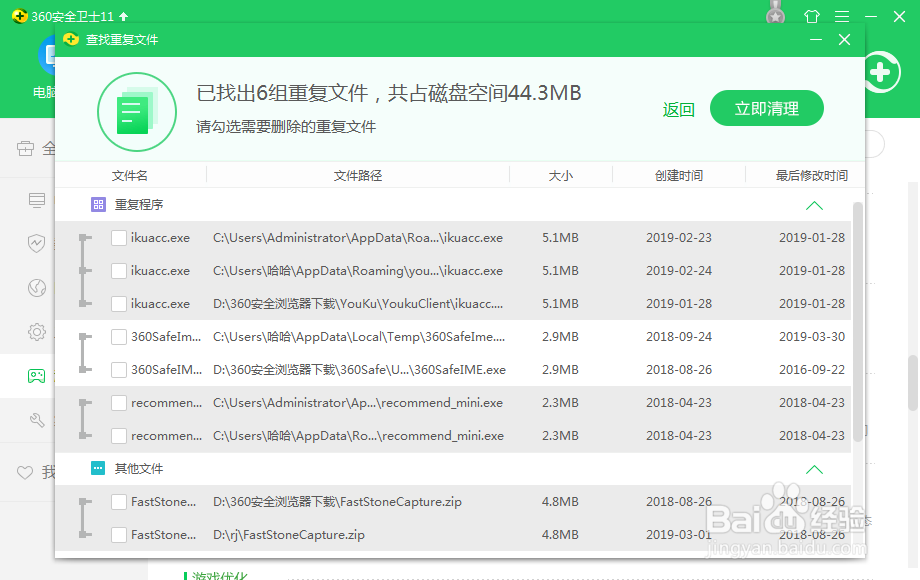Open the hamburger main menu
Screen dimensions: 920x580
tap(841, 16)
